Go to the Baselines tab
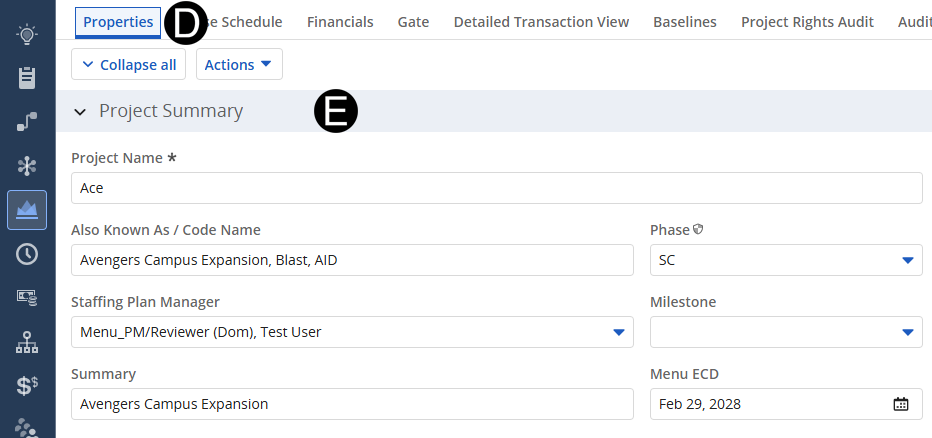This screenshot has height=438, width=932. click(x=685, y=22)
